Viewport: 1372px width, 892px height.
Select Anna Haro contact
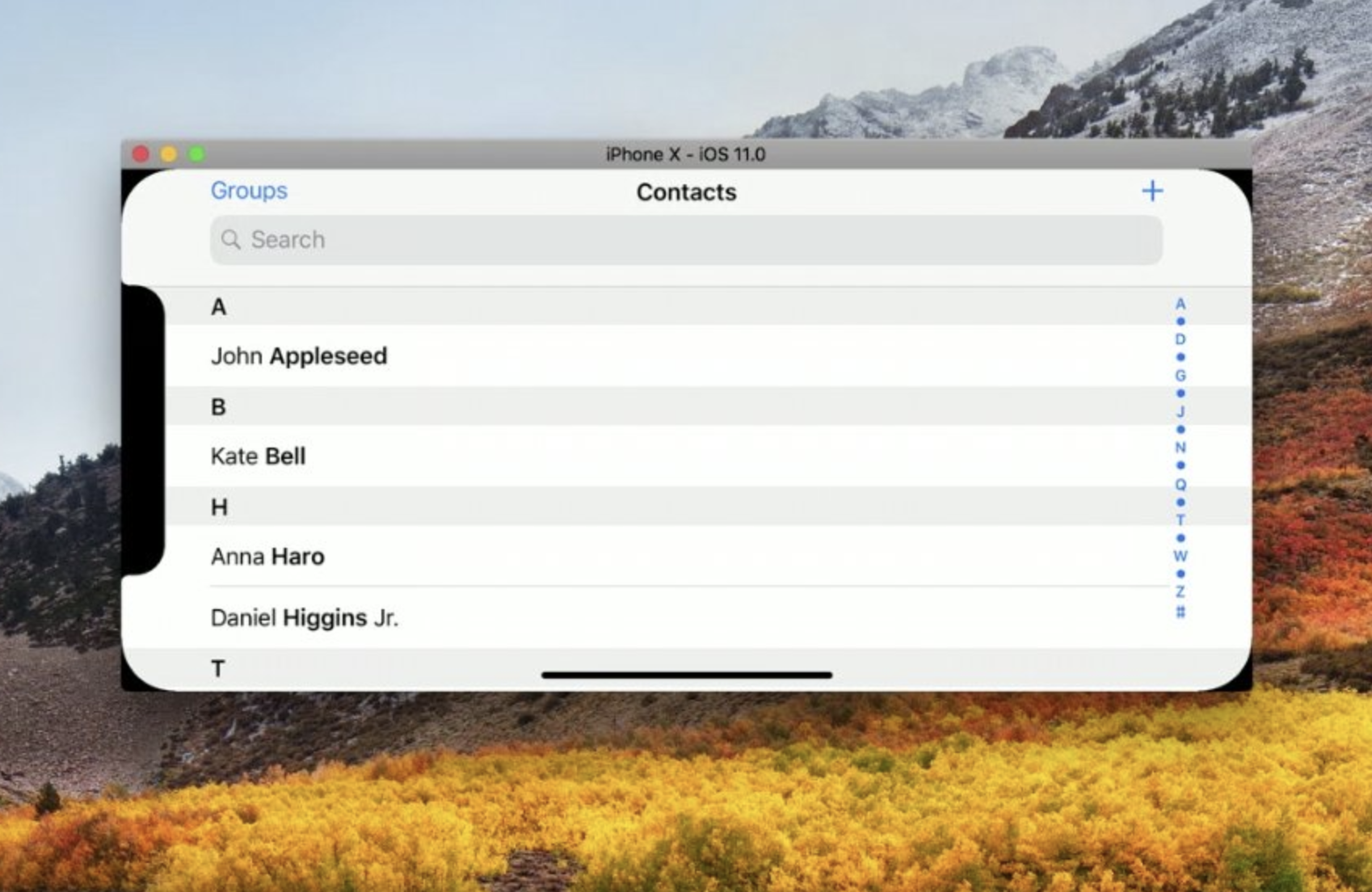(x=267, y=557)
